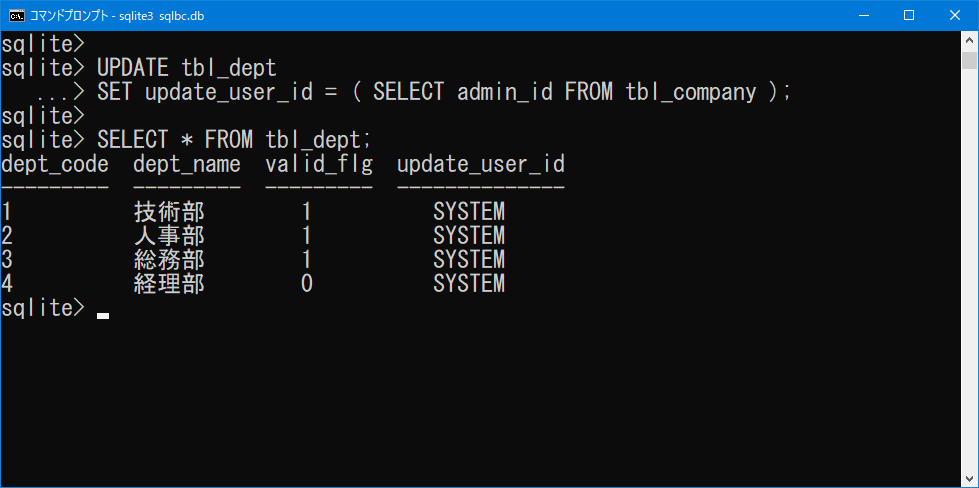979x488 pixels.
Task: Click the valid_flg column header
Action: [319, 165]
